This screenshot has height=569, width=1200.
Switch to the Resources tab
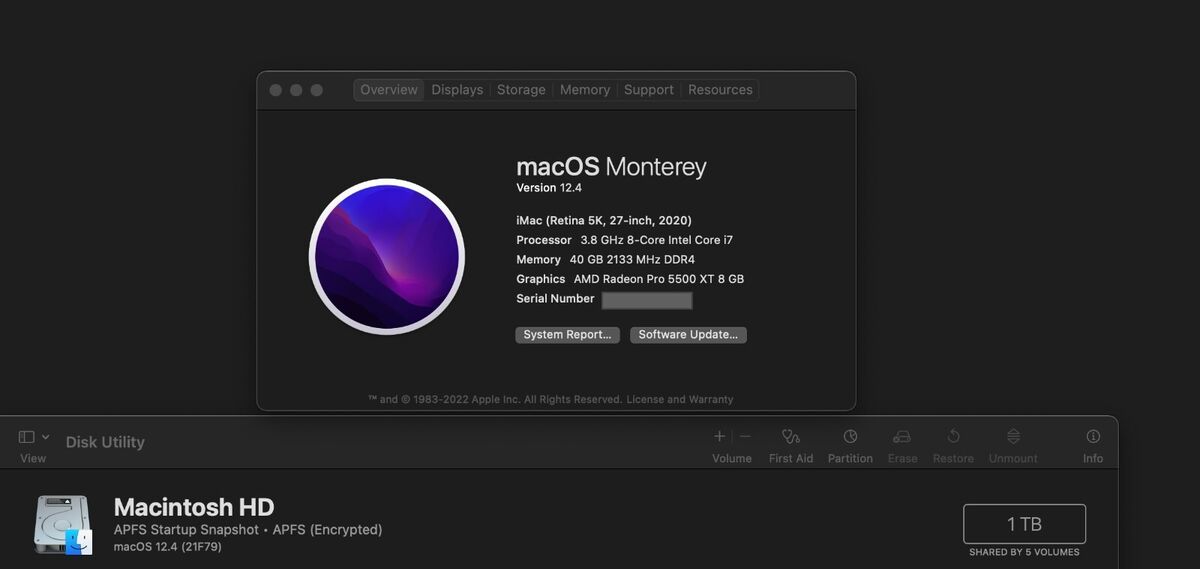720,90
